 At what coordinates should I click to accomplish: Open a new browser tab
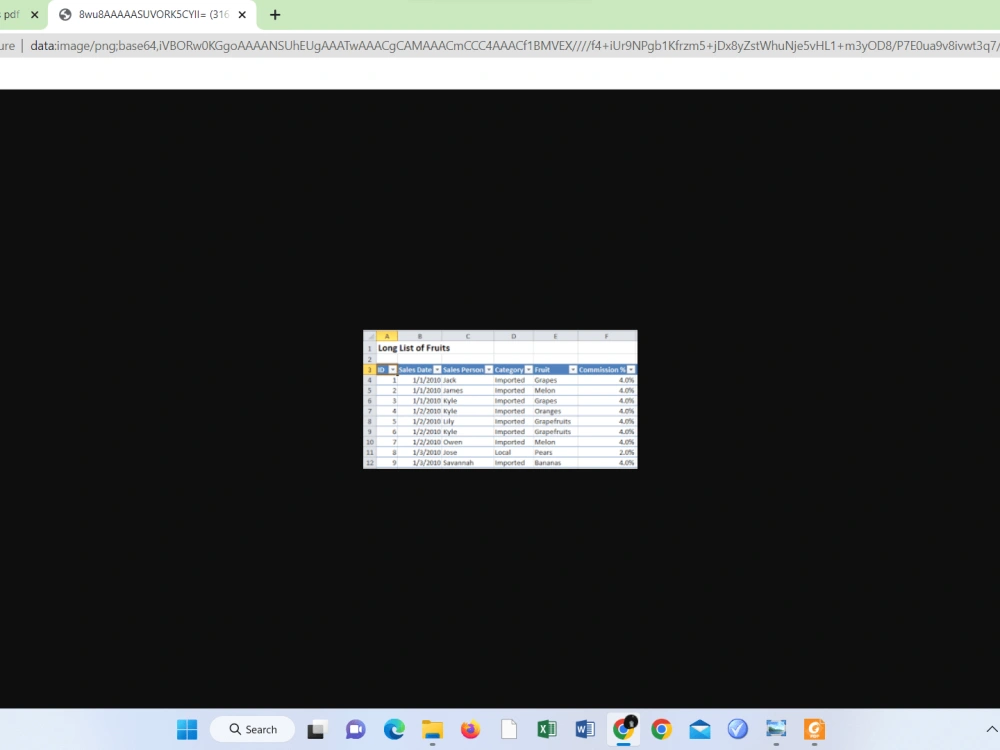click(x=275, y=15)
